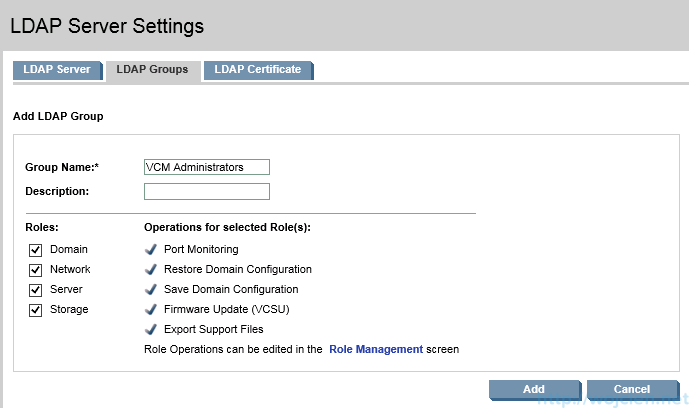This screenshot has height=408, width=689.
Task: Toggle the Network role checkbox
Action: tap(35, 270)
